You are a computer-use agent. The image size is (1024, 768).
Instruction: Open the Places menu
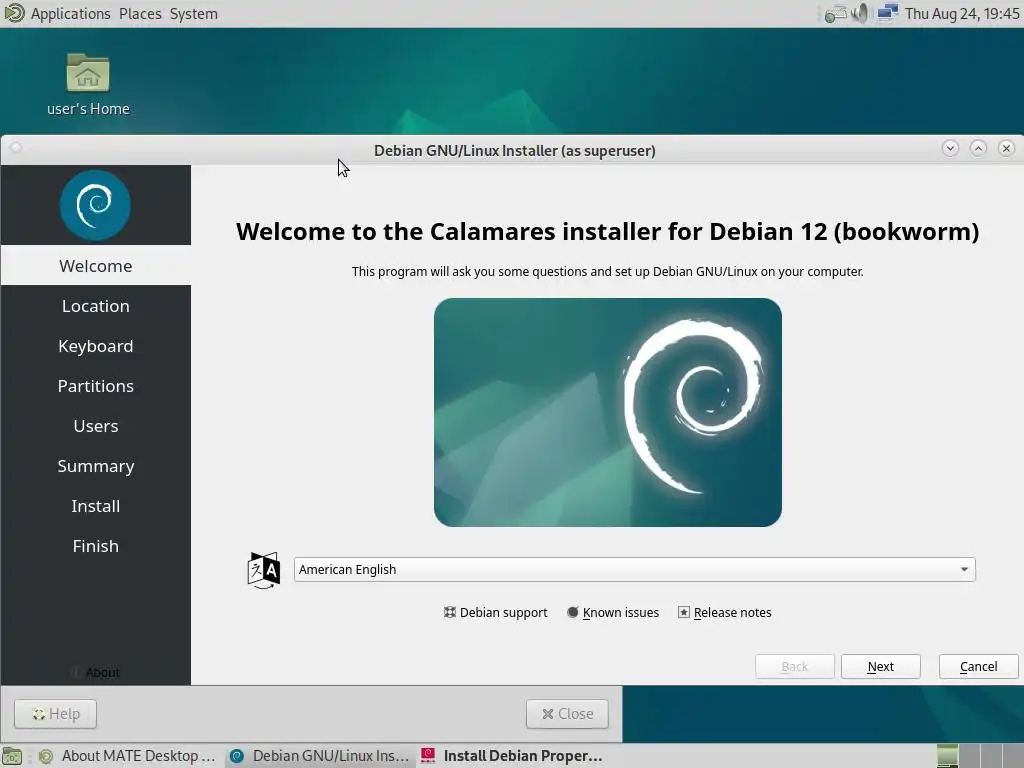click(x=140, y=14)
